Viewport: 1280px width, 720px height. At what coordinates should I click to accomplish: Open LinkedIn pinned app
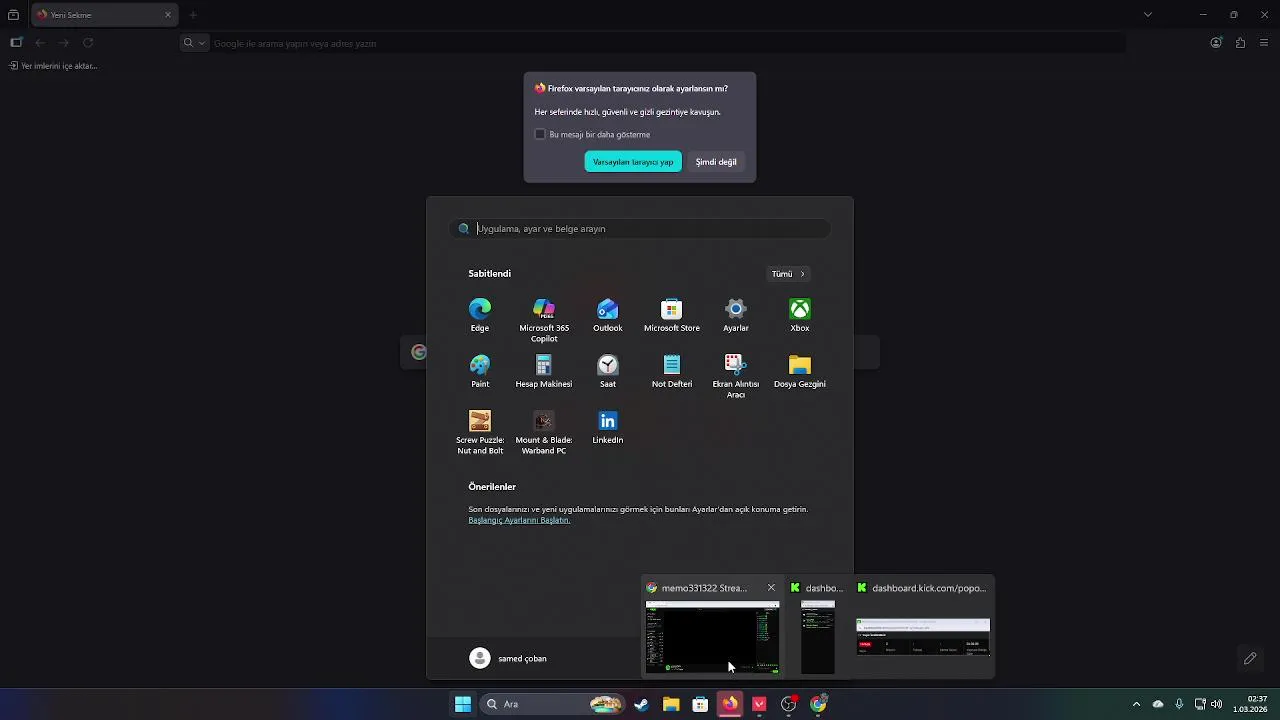click(x=608, y=427)
